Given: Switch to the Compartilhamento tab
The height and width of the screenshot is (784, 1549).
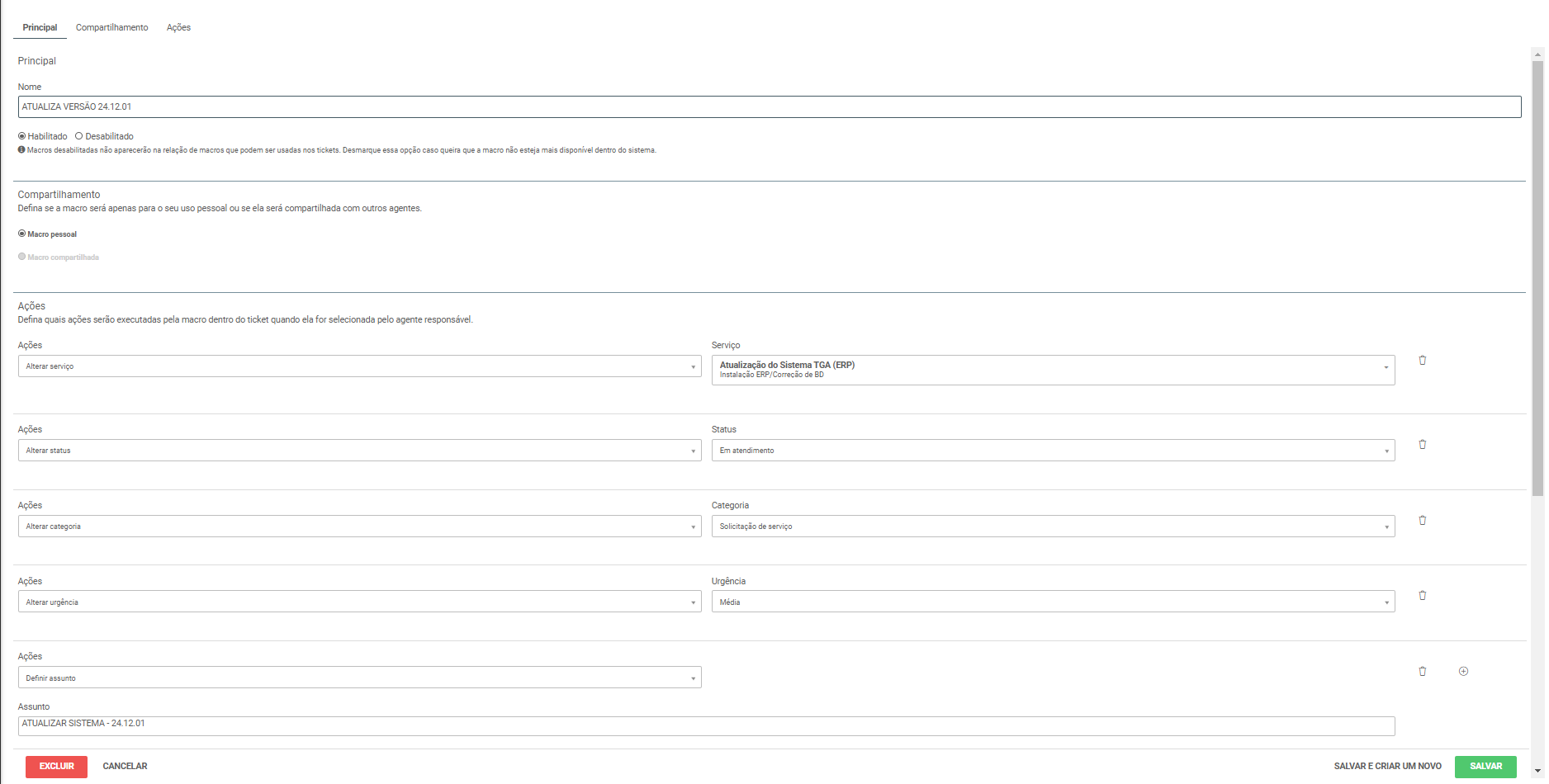Looking at the screenshot, I should pos(112,27).
